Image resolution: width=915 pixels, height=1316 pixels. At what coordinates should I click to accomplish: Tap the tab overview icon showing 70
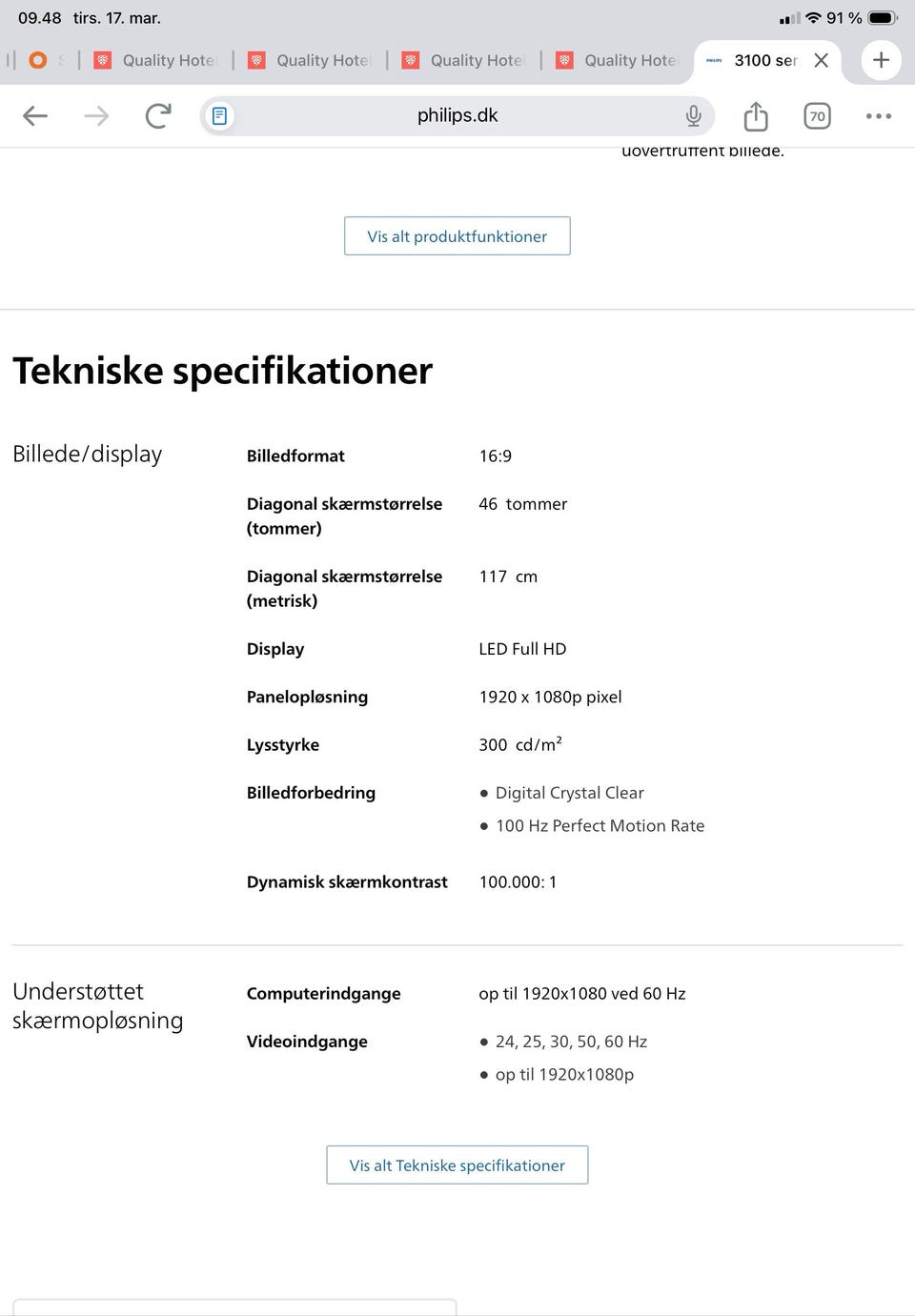click(817, 115)
